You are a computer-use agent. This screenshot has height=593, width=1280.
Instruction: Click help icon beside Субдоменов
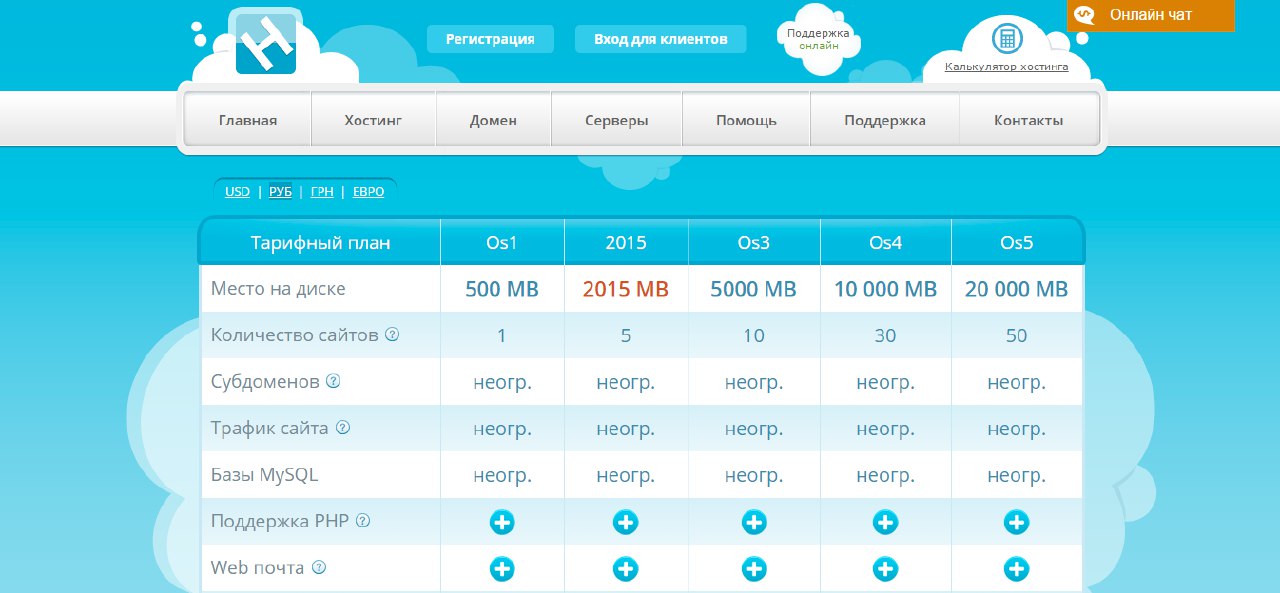click(333, 381)
